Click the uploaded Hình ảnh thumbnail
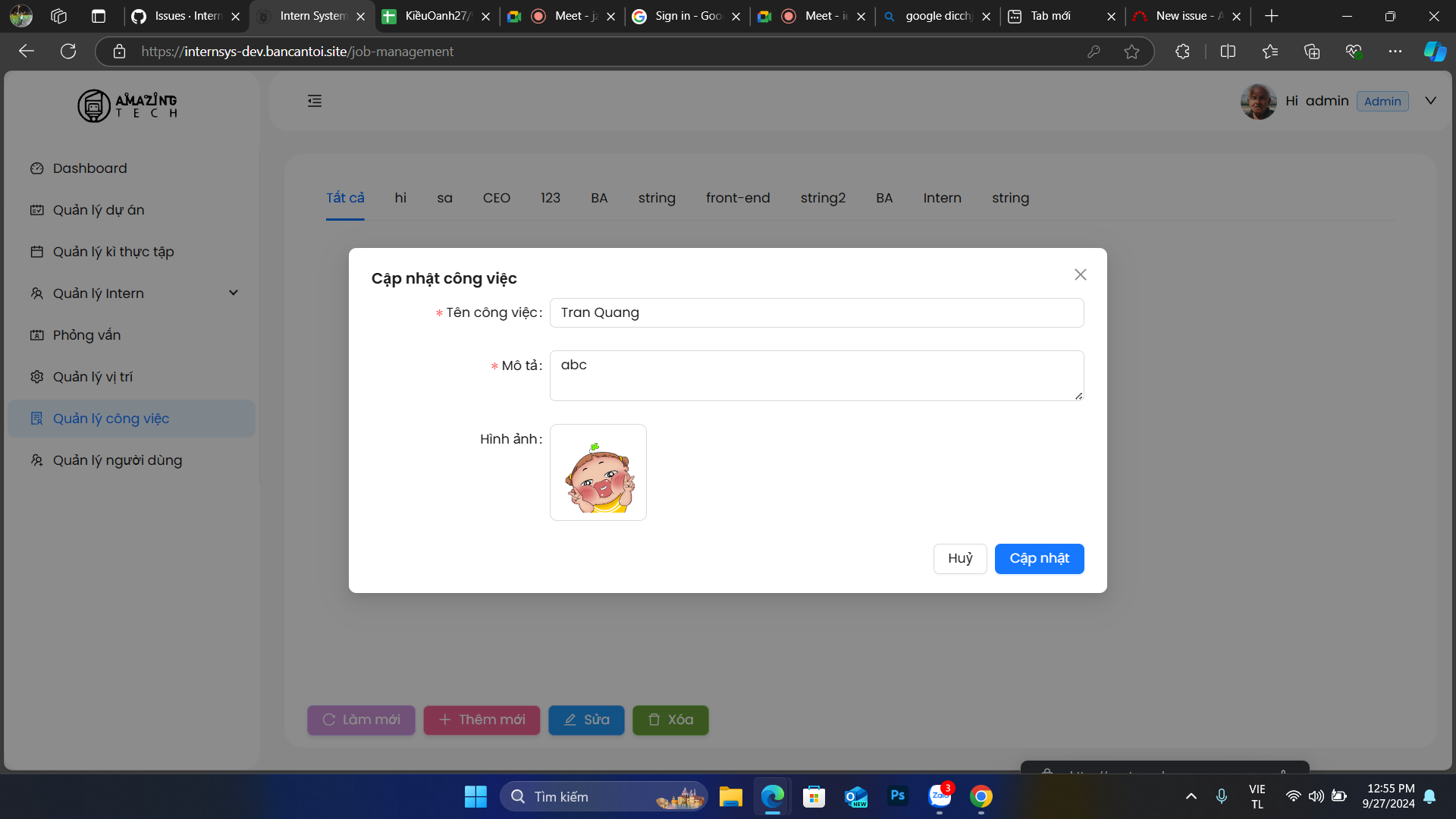This screenshot has width=1456, height=819. click(598, 472)
